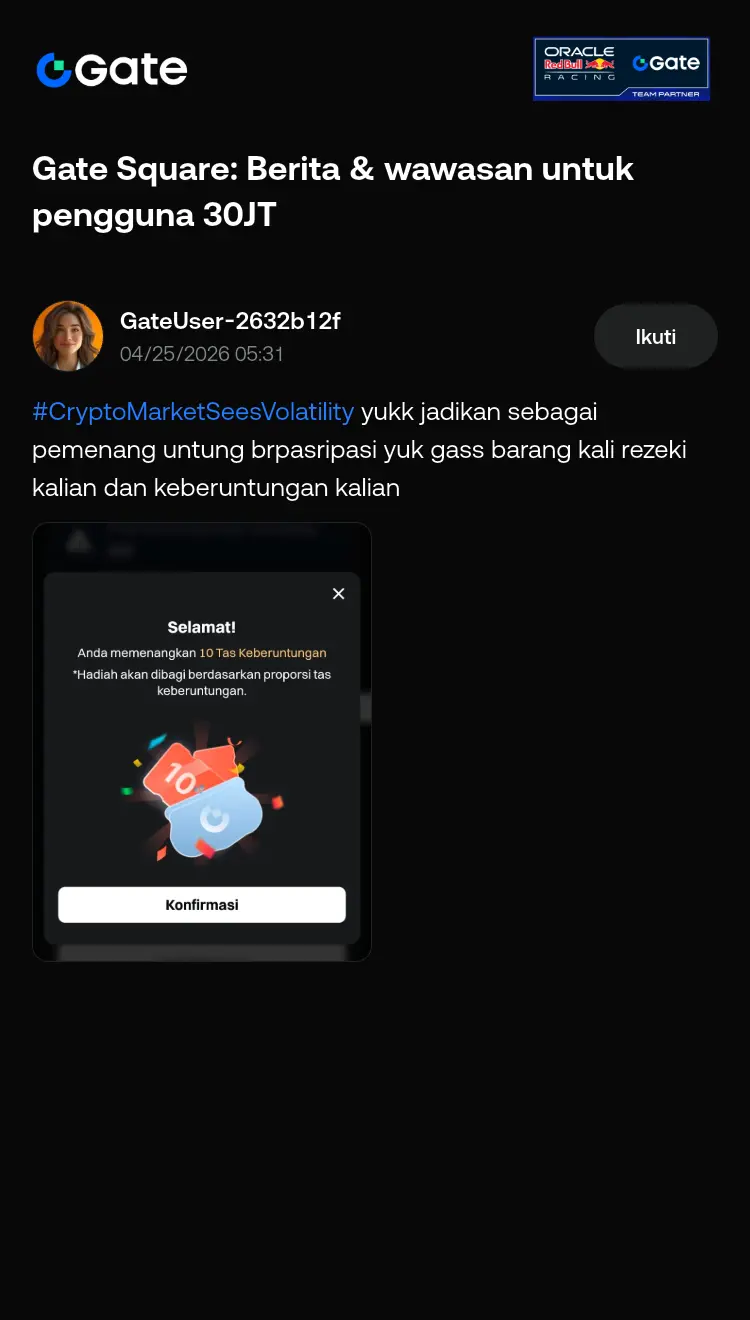Open the attached post image
Image resolution: width=750 pixels, height=1320 pixels.
tap(202, 742)
